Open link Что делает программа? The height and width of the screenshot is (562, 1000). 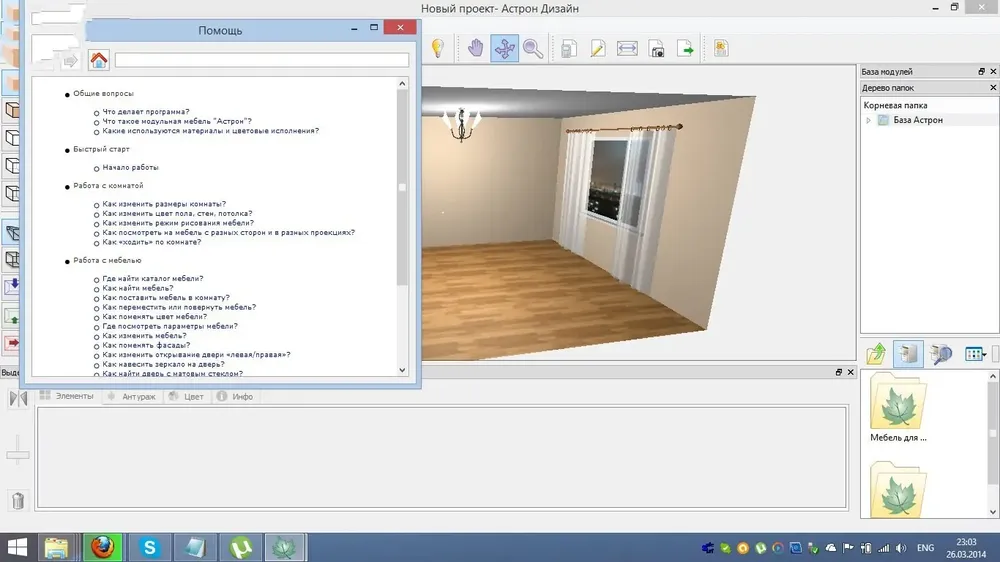click(146, 112)
